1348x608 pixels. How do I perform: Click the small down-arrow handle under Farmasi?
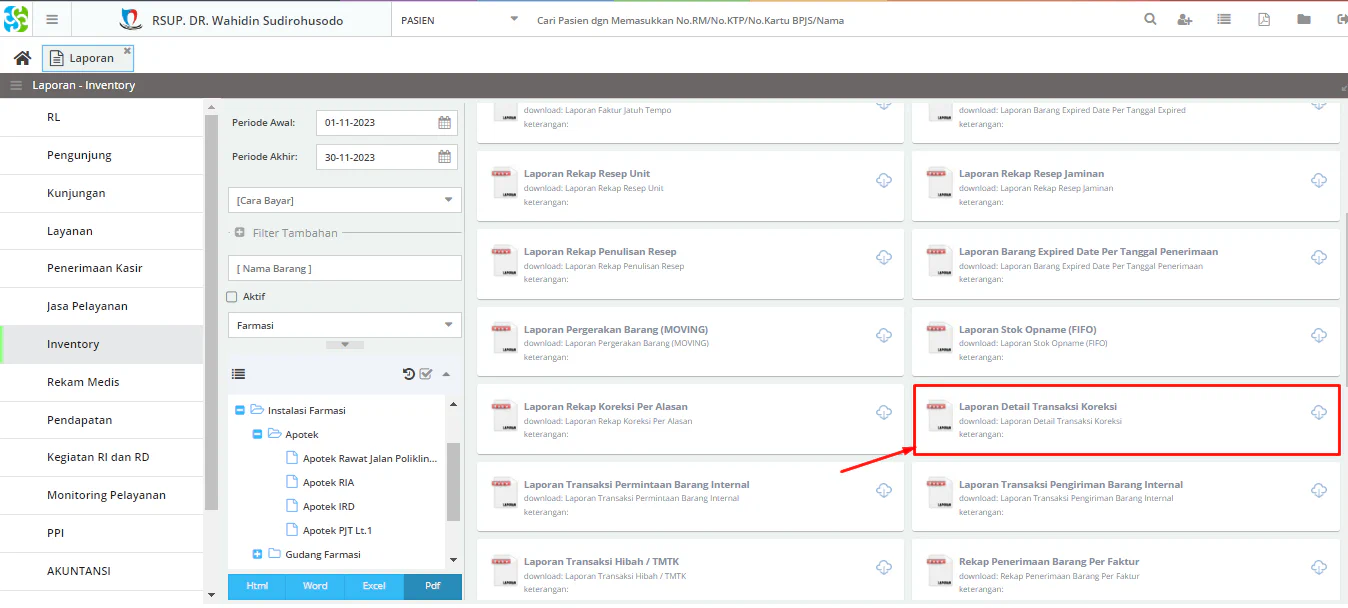(x=345, y=345)
